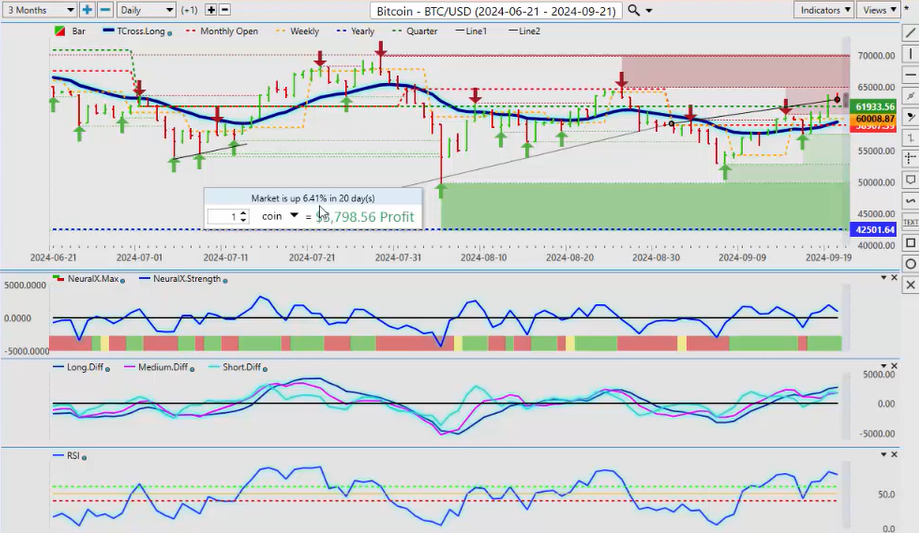Click the X delete-drawings tool
The image size is (919, 533).
point(910,286)
